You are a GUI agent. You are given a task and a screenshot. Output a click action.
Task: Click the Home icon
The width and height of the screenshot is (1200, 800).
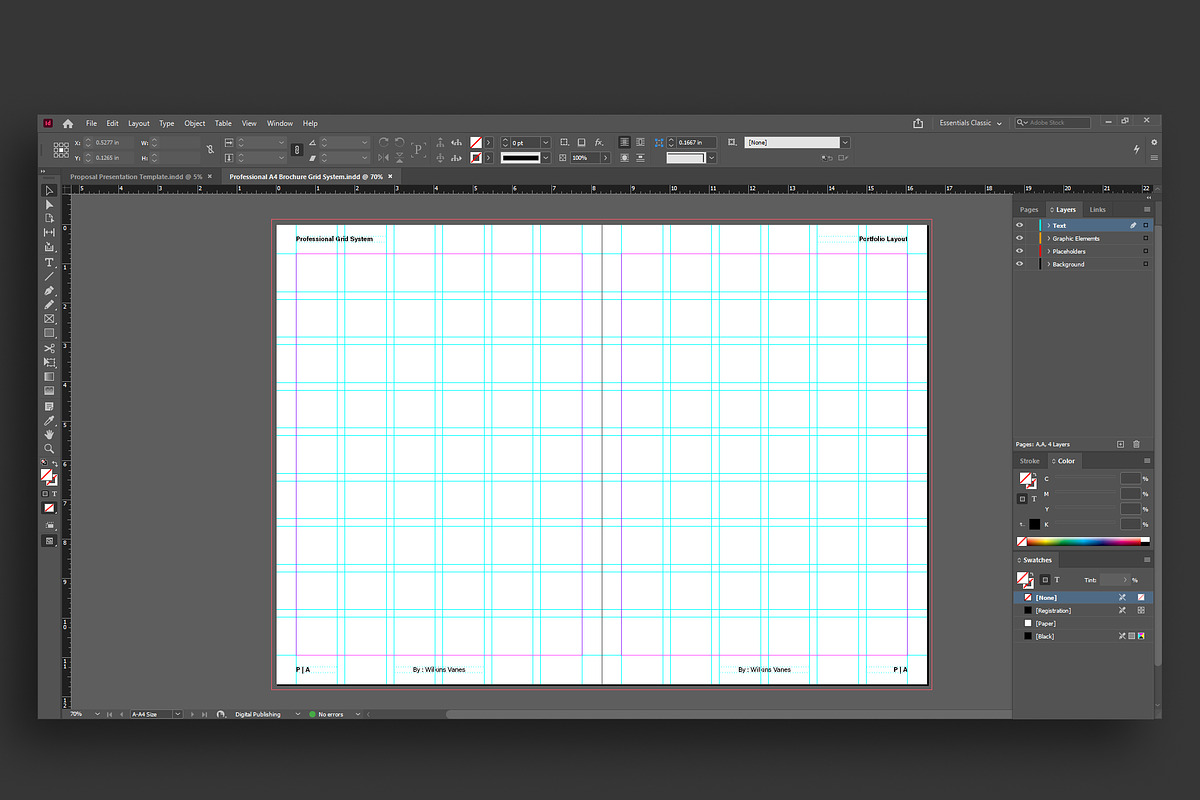(68, 123)
